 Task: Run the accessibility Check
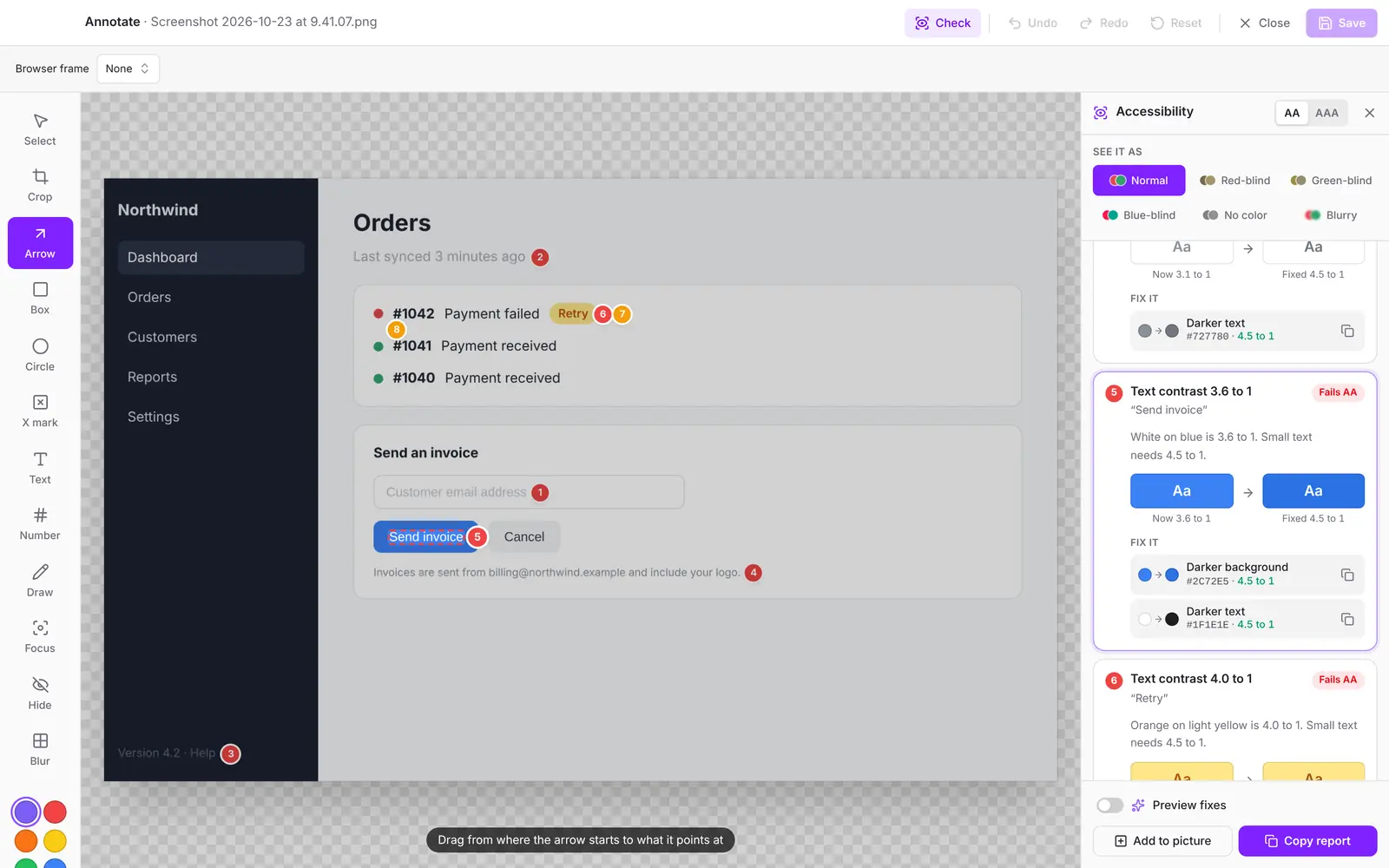(943, 23)
